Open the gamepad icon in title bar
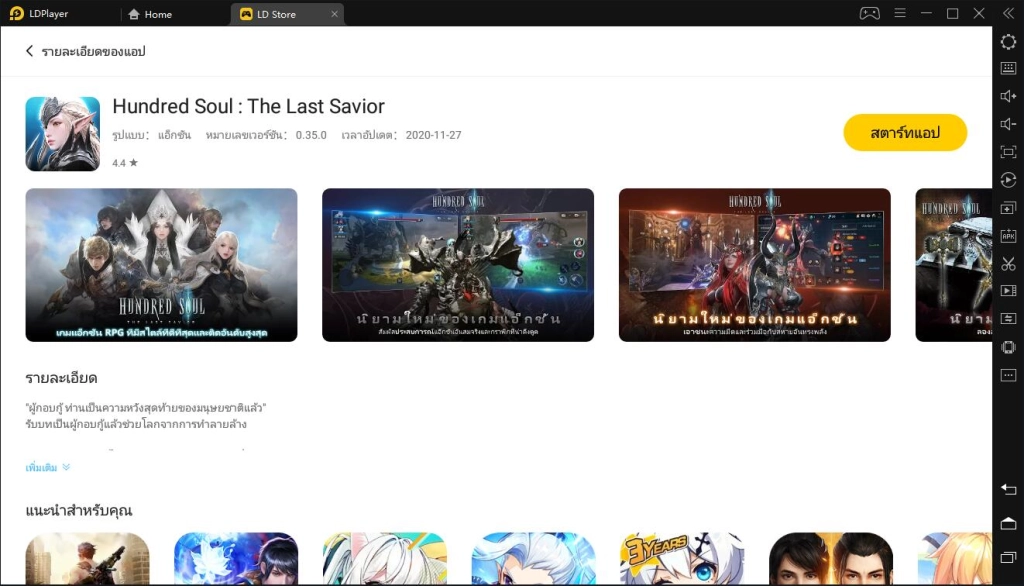 869,13
